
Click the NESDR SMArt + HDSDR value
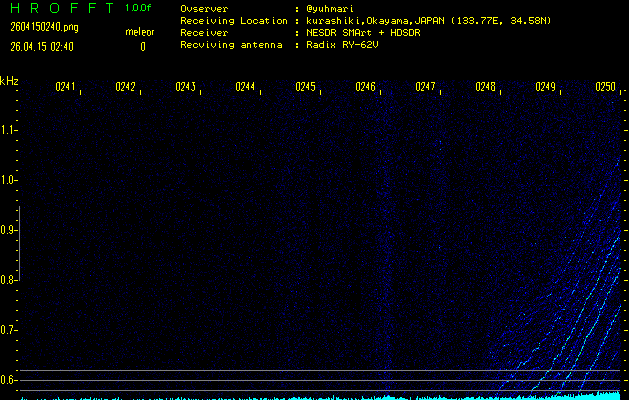coord(363,33)
